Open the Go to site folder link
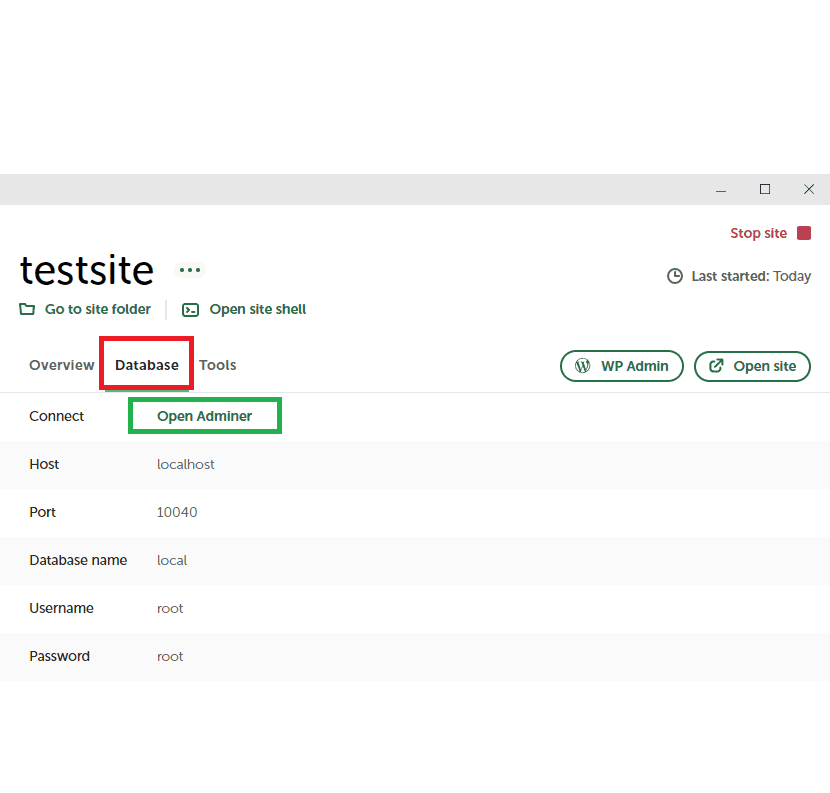Screen dimensions: 830x793 click(98, 309)
